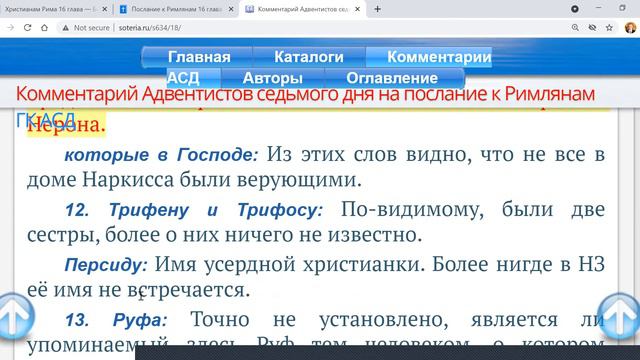Image resolution: width=640 pixels, height=360 pixels.
Task: Close the Комментарий Адвентистов tab
Action: pyautogui.click(x=358, y=9)
